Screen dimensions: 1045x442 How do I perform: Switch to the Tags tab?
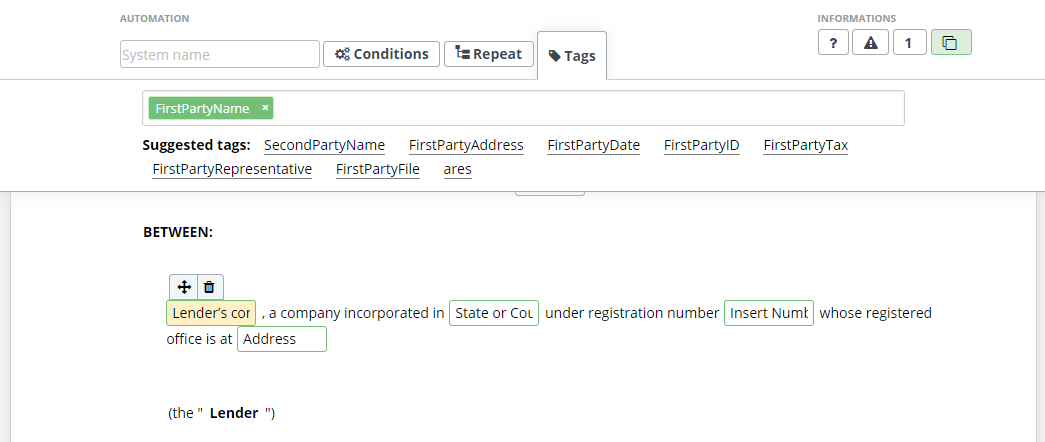click(x=572, y=56)
